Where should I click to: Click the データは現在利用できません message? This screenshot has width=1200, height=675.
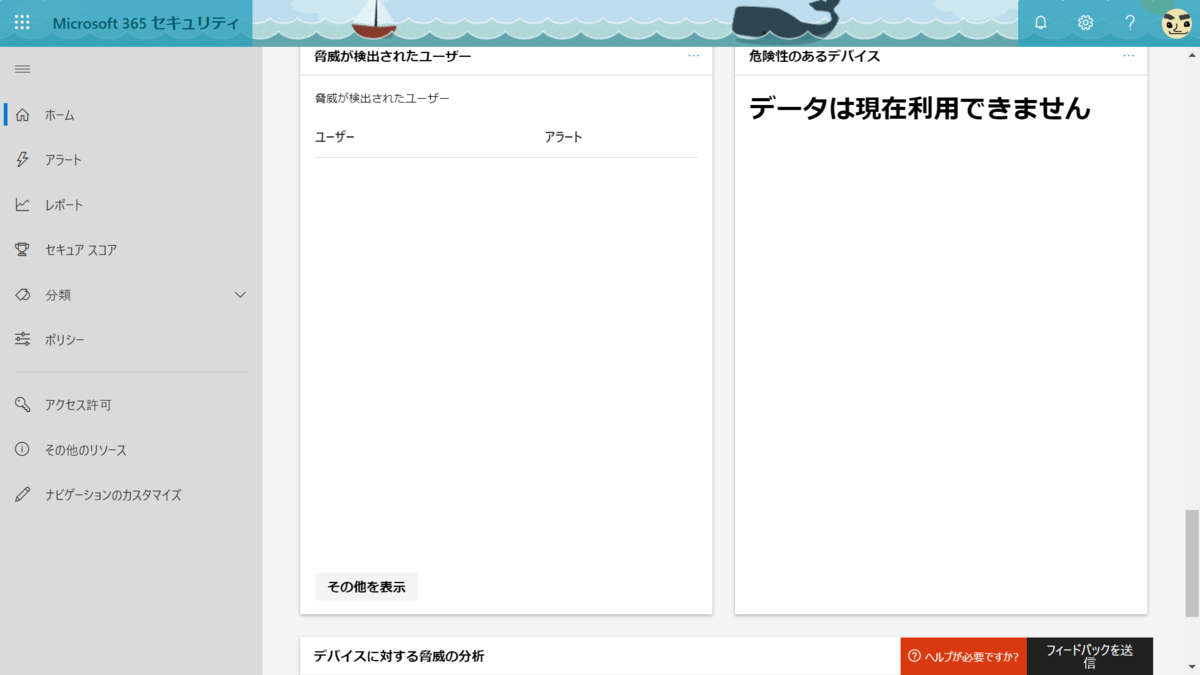coord(920,108)
